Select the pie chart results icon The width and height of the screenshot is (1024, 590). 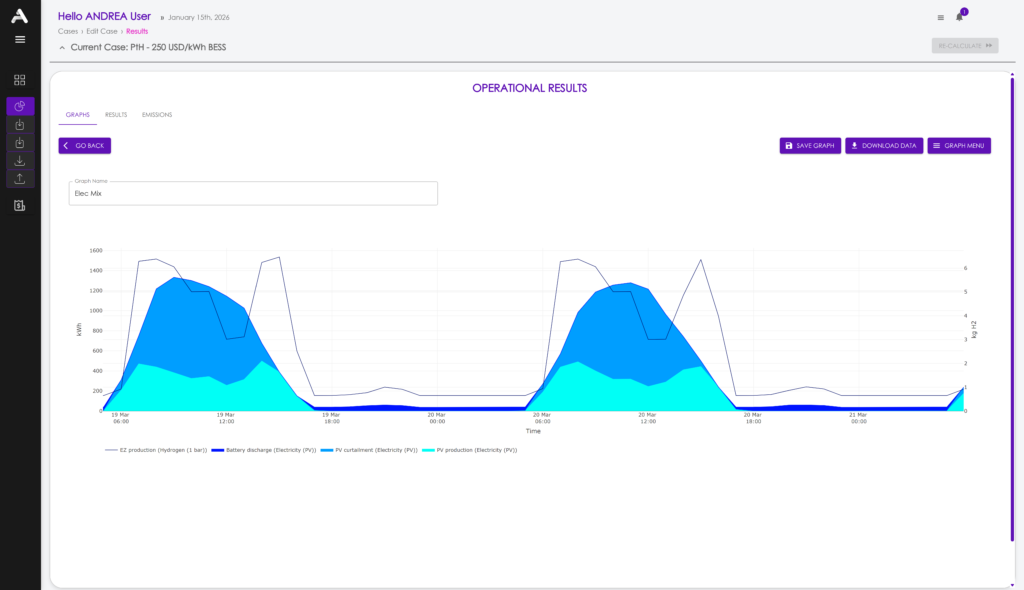20,106
